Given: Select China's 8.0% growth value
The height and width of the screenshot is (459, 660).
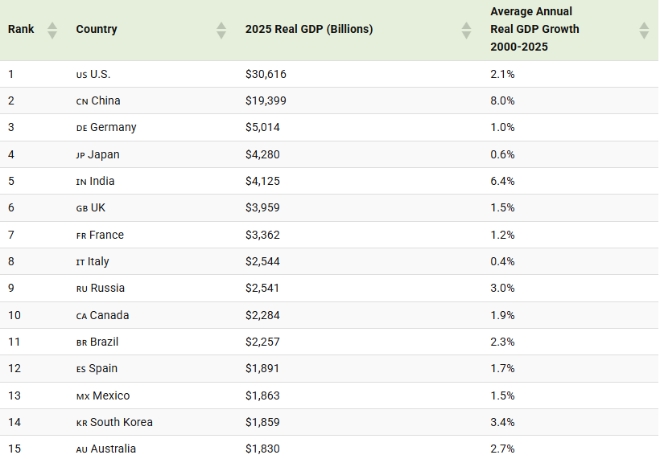Looking at the screenshot, I should (x=502, y=101).
